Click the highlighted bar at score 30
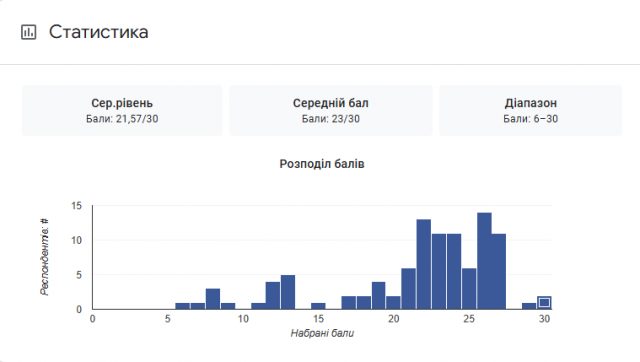 [x=544, y=302]
